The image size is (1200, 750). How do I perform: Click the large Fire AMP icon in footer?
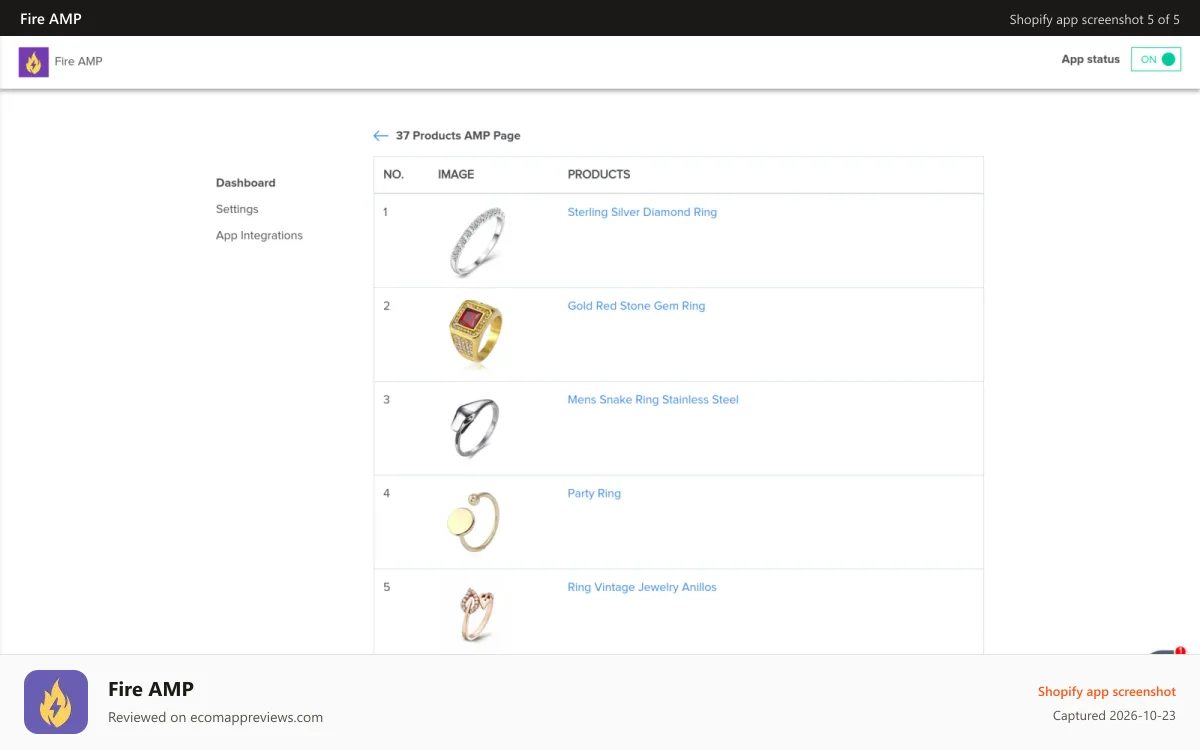(x=56, y=702)
